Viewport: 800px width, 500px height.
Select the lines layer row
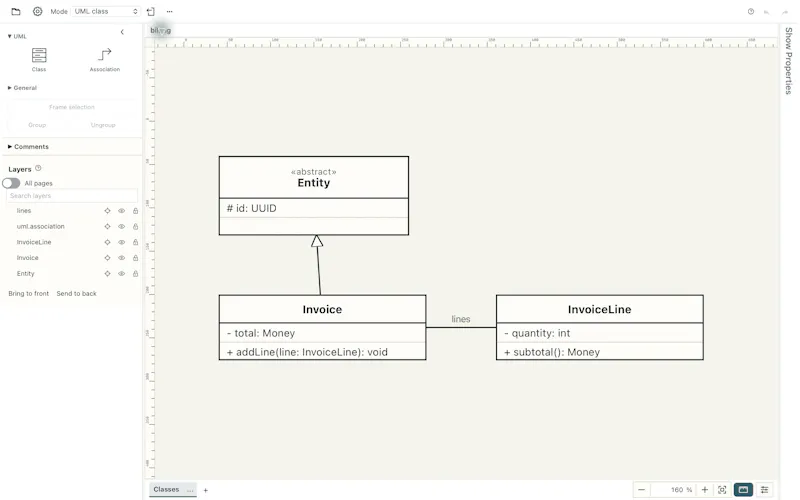[x=72, y=211]
